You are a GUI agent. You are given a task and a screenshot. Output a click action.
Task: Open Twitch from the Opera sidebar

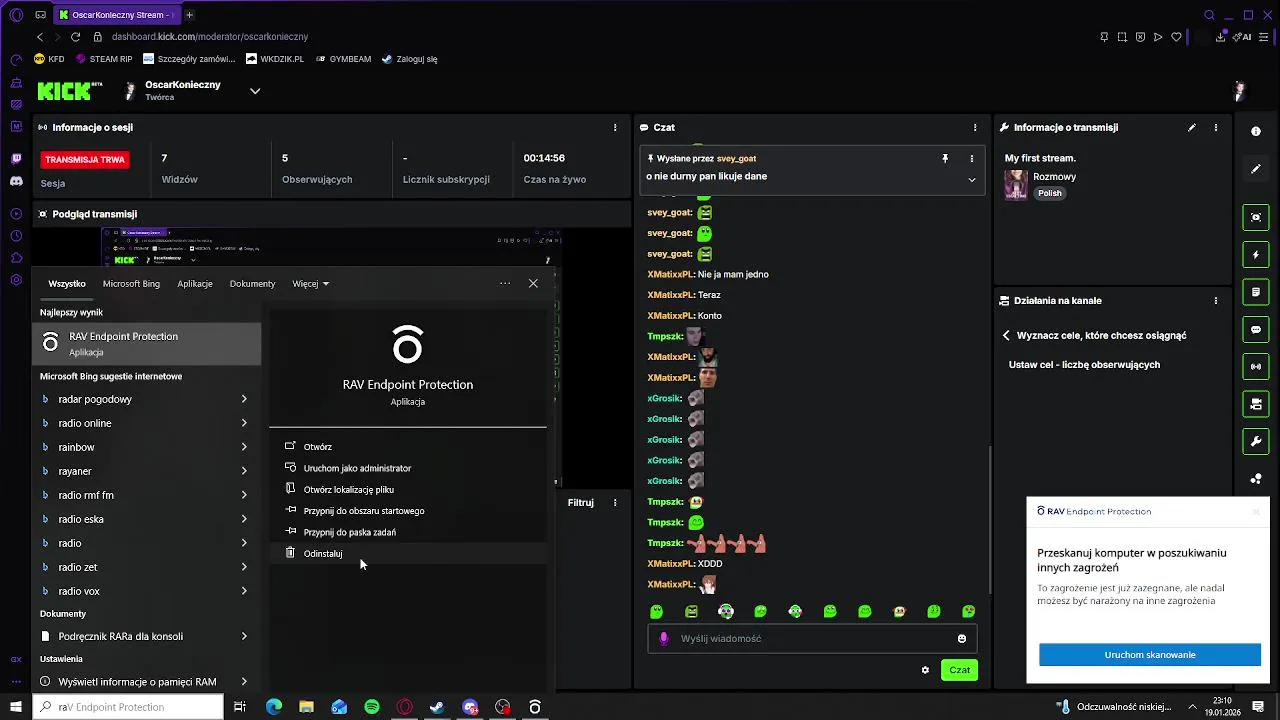(16, 159)
